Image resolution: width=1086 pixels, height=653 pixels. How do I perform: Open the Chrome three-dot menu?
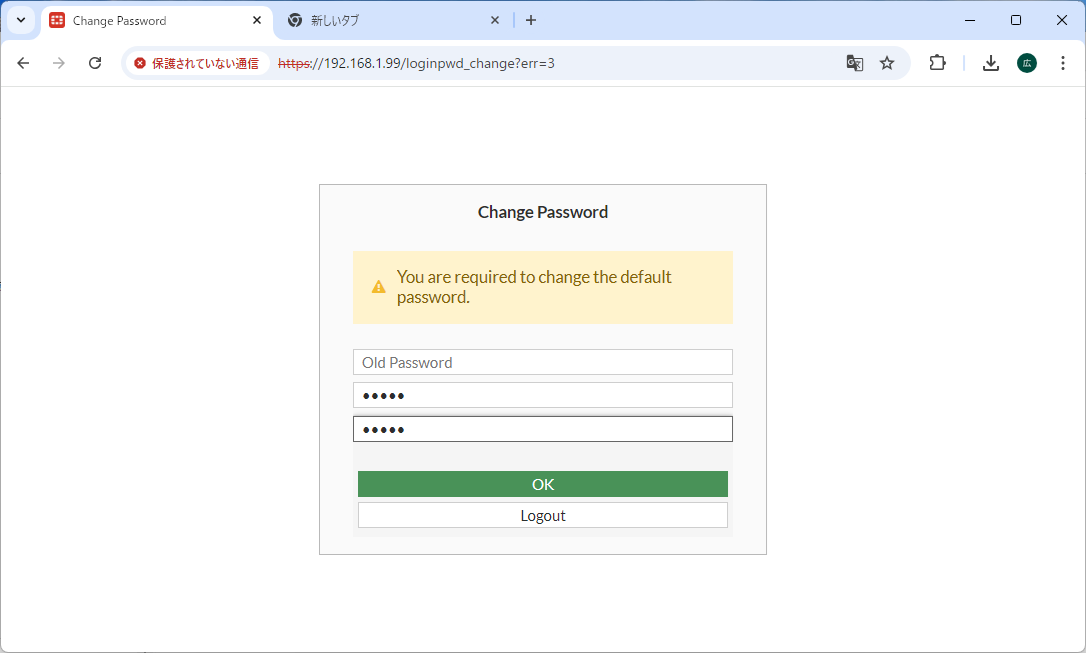tap(1062, 64)
